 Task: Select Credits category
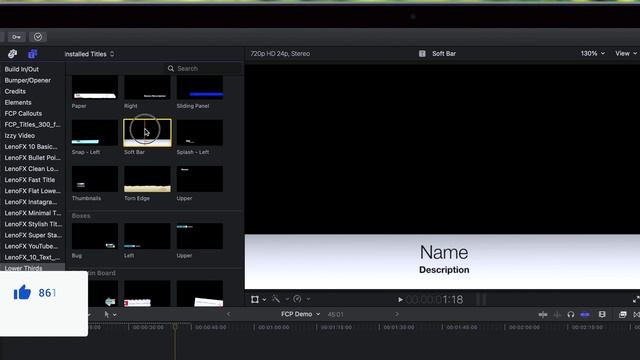pos(15,91)
